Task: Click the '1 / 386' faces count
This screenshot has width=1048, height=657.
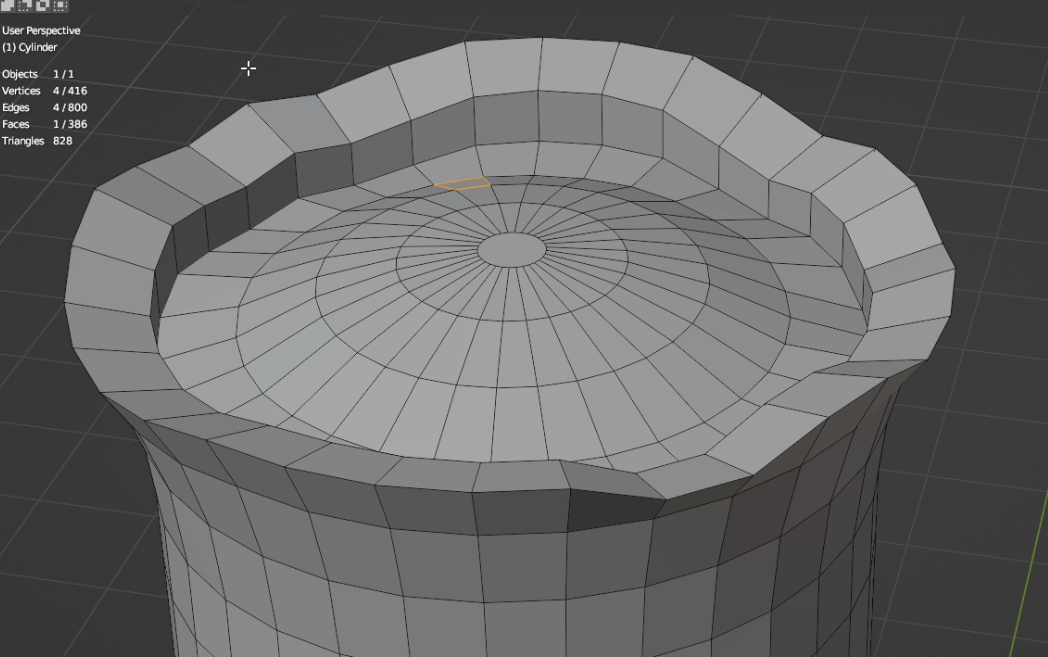Action: (x=70, y=124)
